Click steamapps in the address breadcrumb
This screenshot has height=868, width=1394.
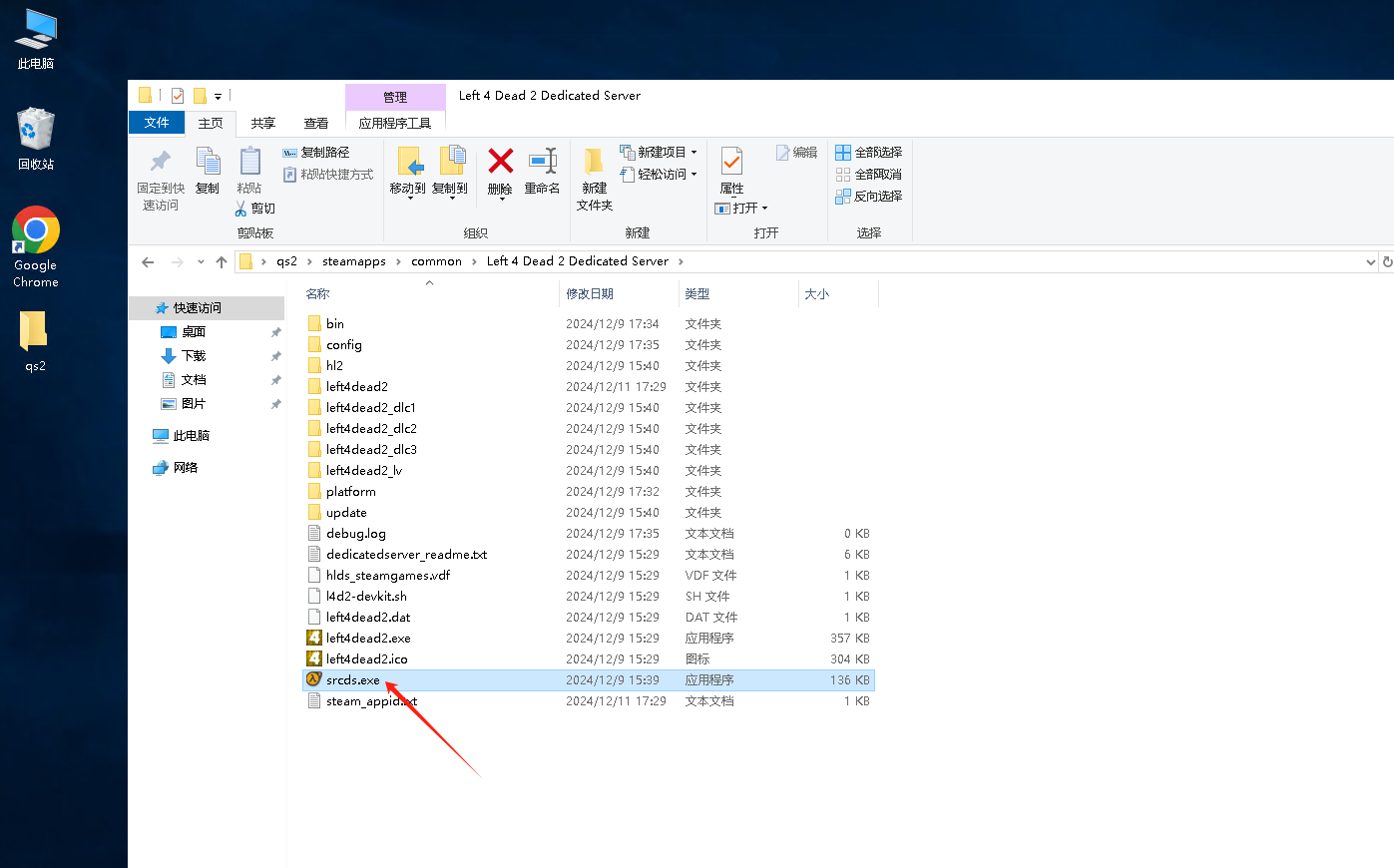(x=354, y=261)
